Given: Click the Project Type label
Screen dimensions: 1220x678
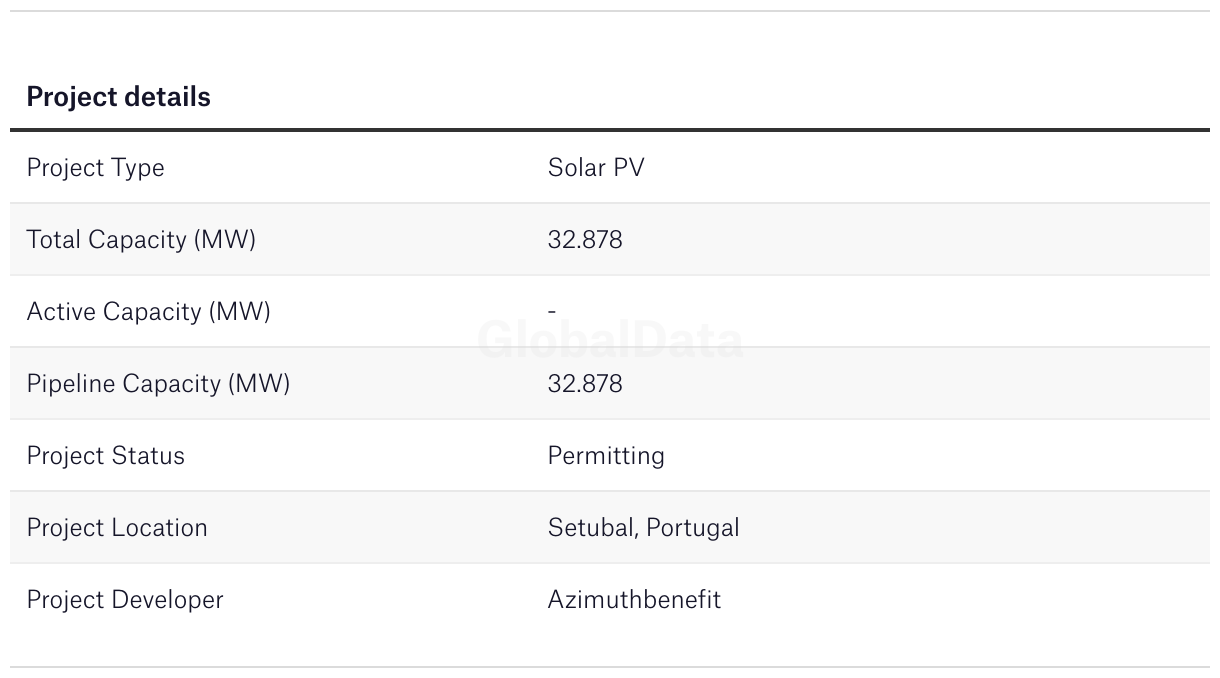Looking at the screenshot, I should coord(95,168).
